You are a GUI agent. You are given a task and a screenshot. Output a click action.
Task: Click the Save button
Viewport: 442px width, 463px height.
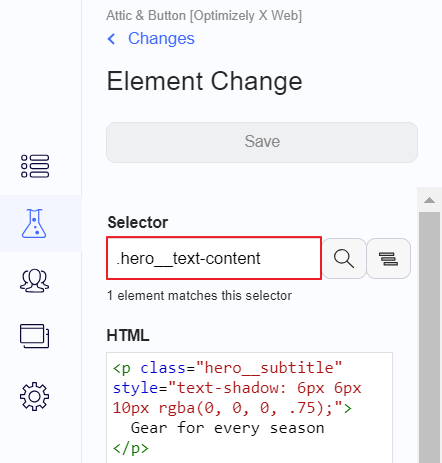click(262, 142)
